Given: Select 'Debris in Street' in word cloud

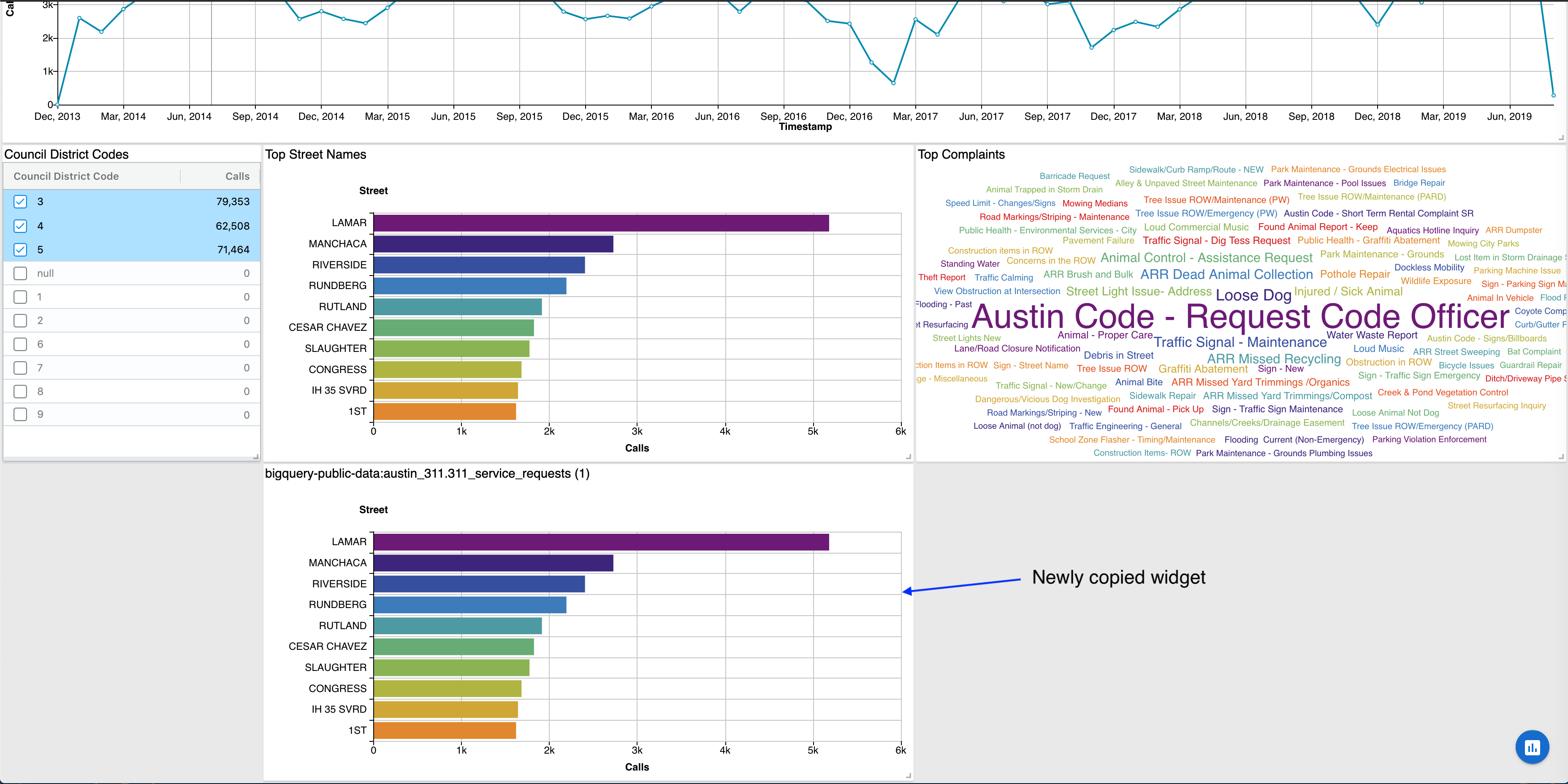Looking at the screenshot, I should click(1119, 355).
